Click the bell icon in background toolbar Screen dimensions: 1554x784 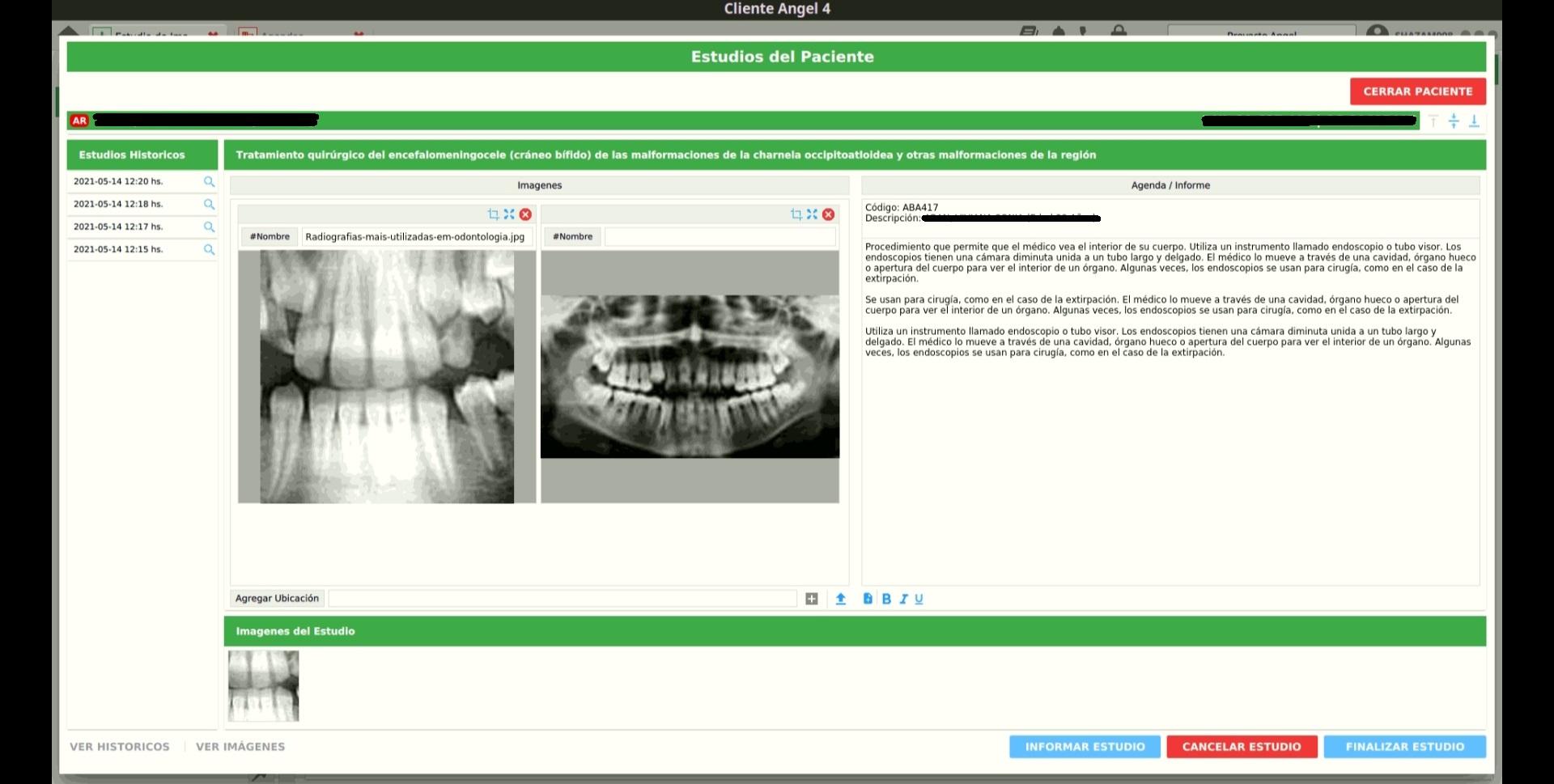click(x=1059, y=31)
